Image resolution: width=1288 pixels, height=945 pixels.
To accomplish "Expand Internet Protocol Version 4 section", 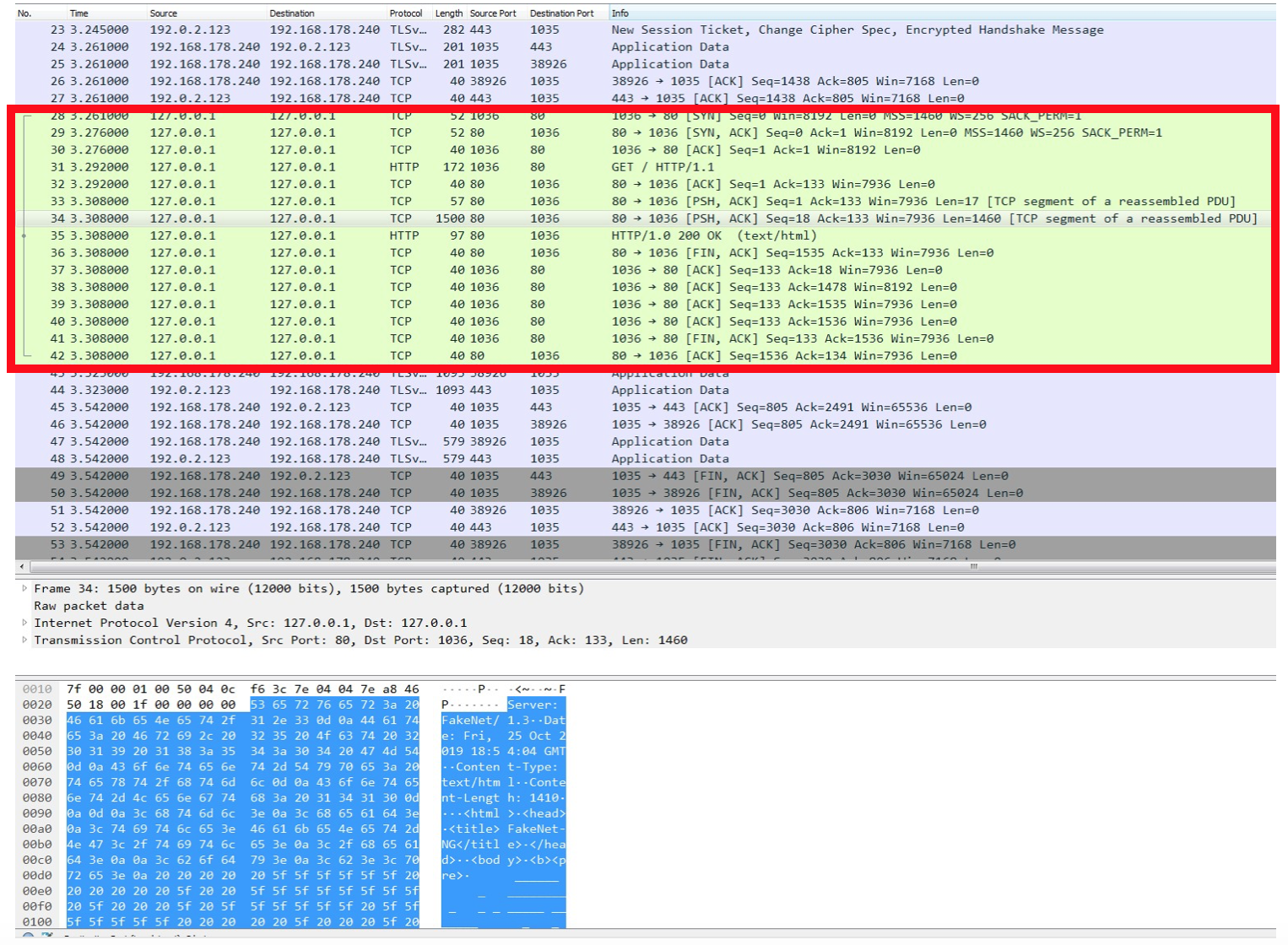I will click(x=24, y=623).
